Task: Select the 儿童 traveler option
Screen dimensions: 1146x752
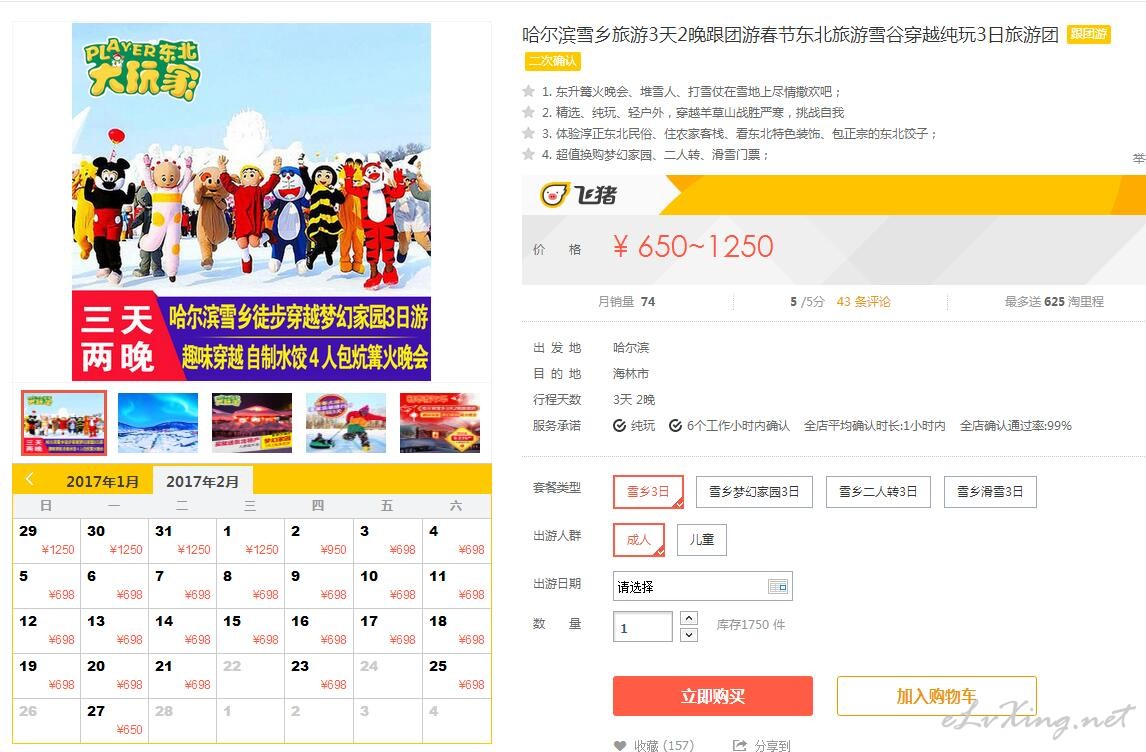Action: [702, 539]
